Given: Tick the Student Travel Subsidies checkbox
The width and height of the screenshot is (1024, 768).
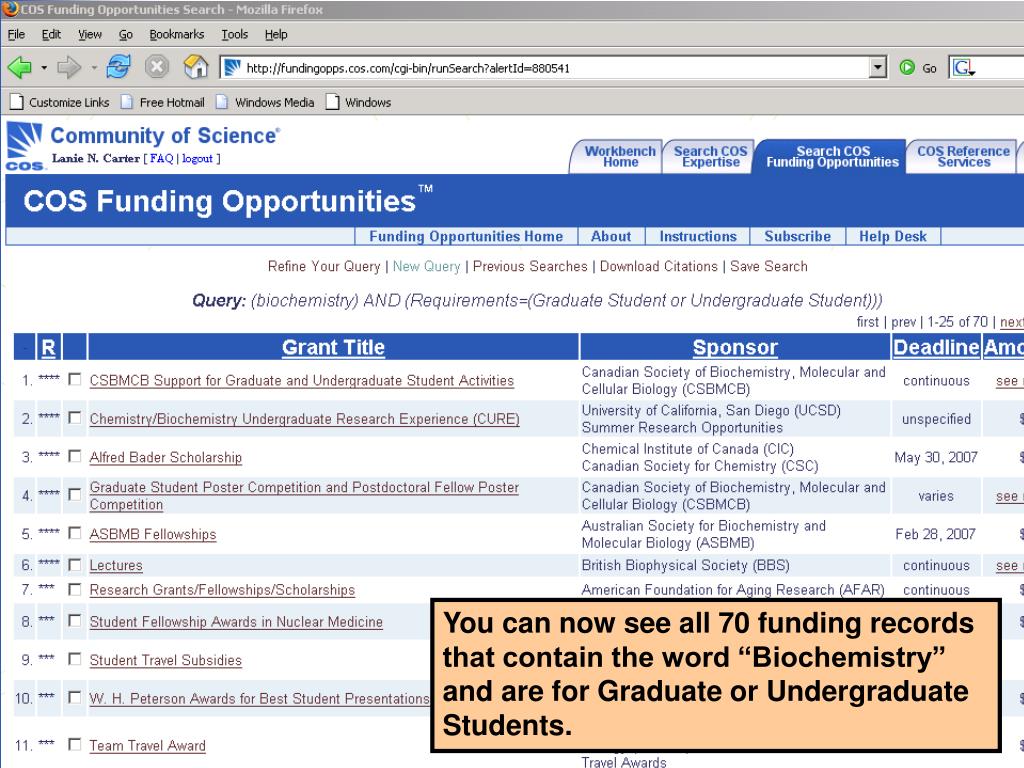Looking at the screenshot, I should [x=75, y=659].
